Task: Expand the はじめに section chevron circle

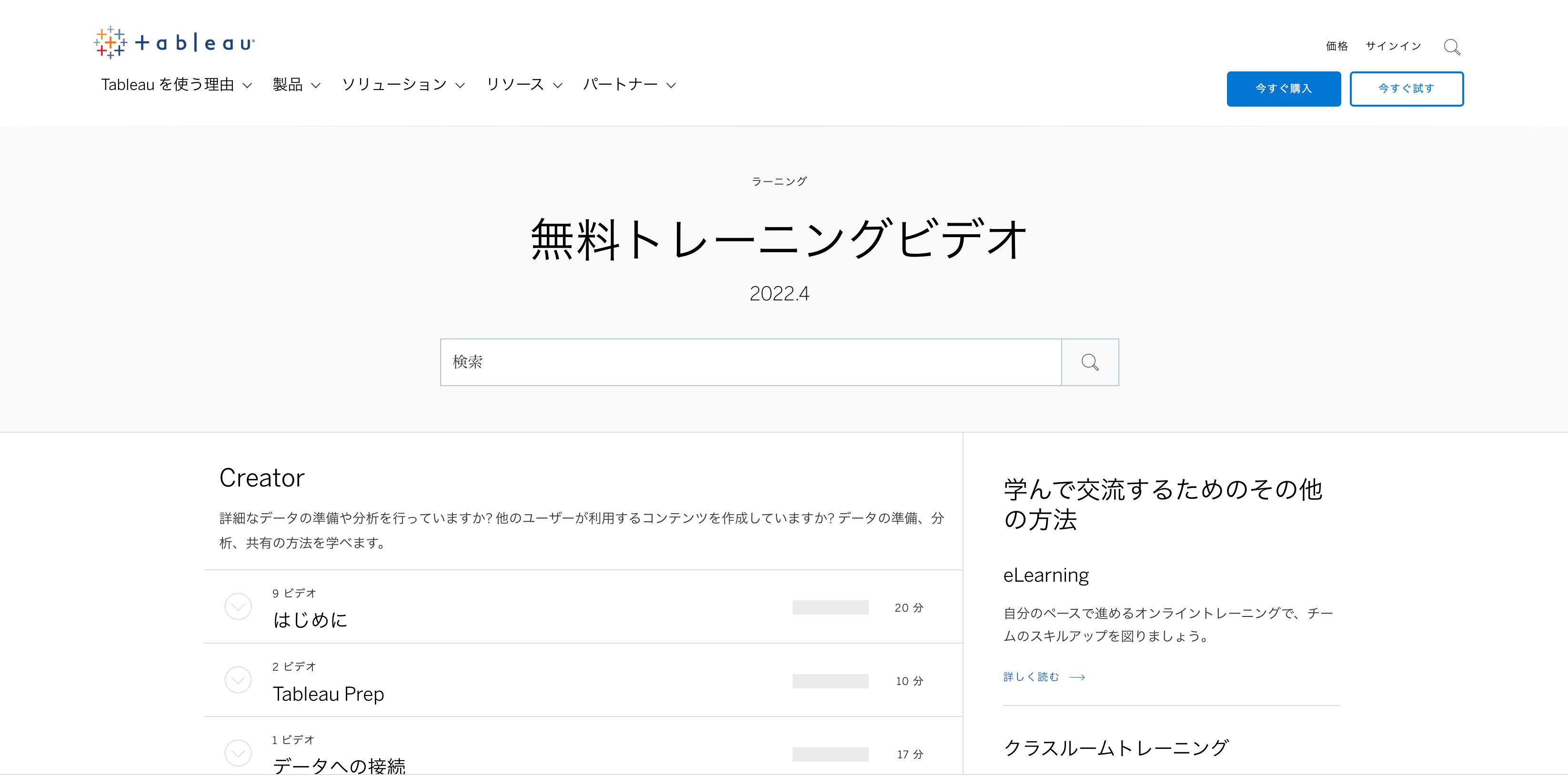Action: tap(238, 606)
